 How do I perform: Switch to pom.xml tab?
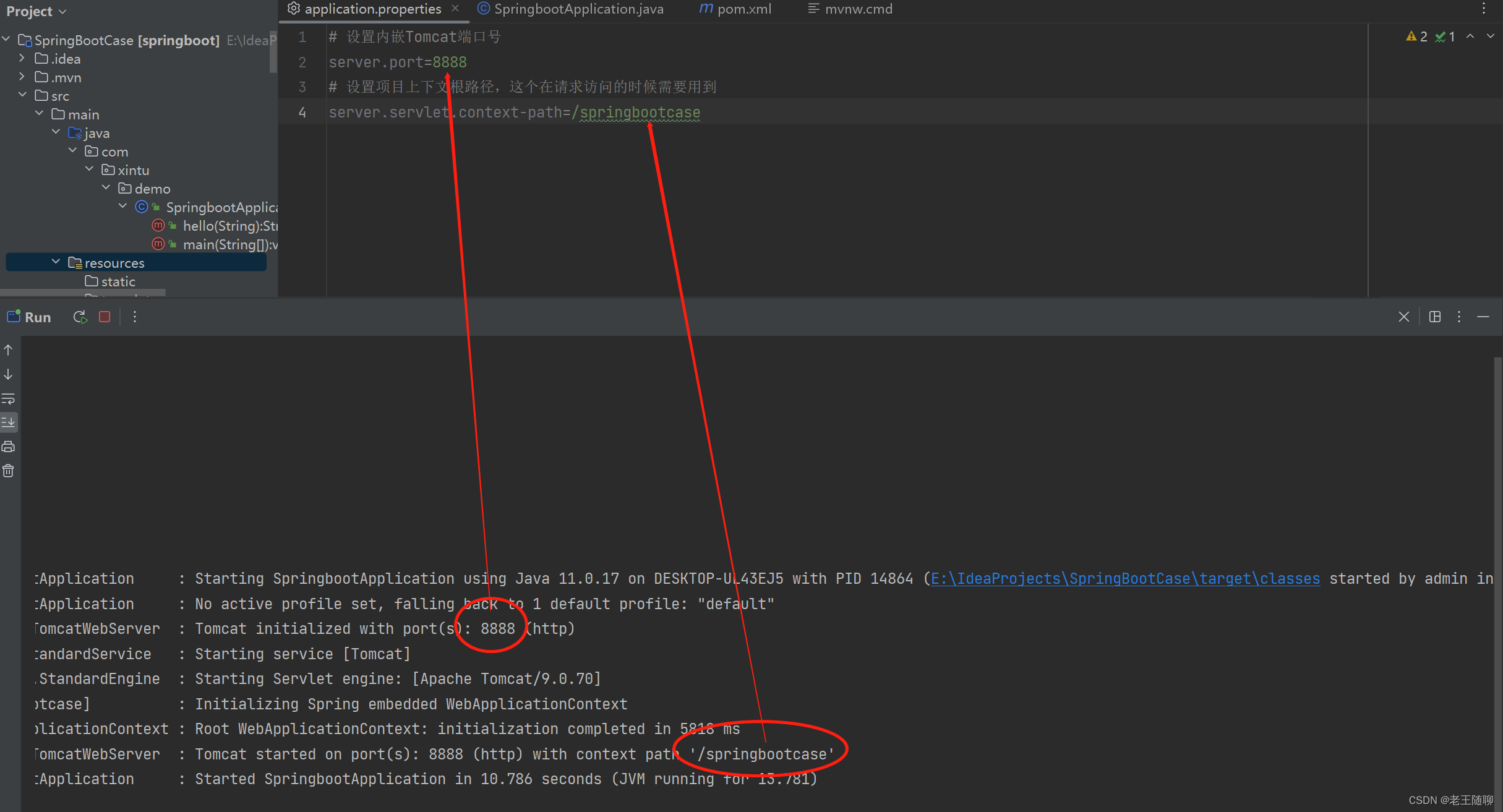click(735, 9)
